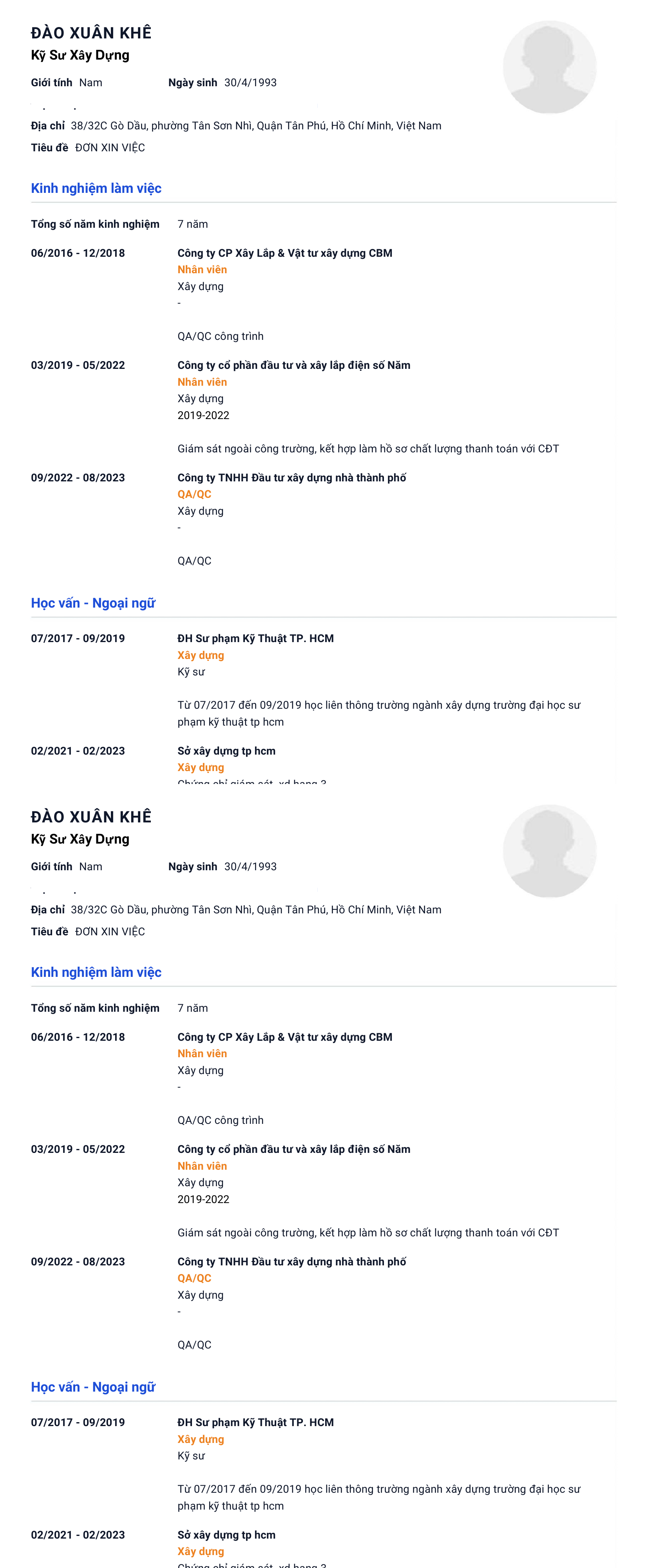Open second "Kinh nghiệm làm việc" section heading

click(96, 972)
